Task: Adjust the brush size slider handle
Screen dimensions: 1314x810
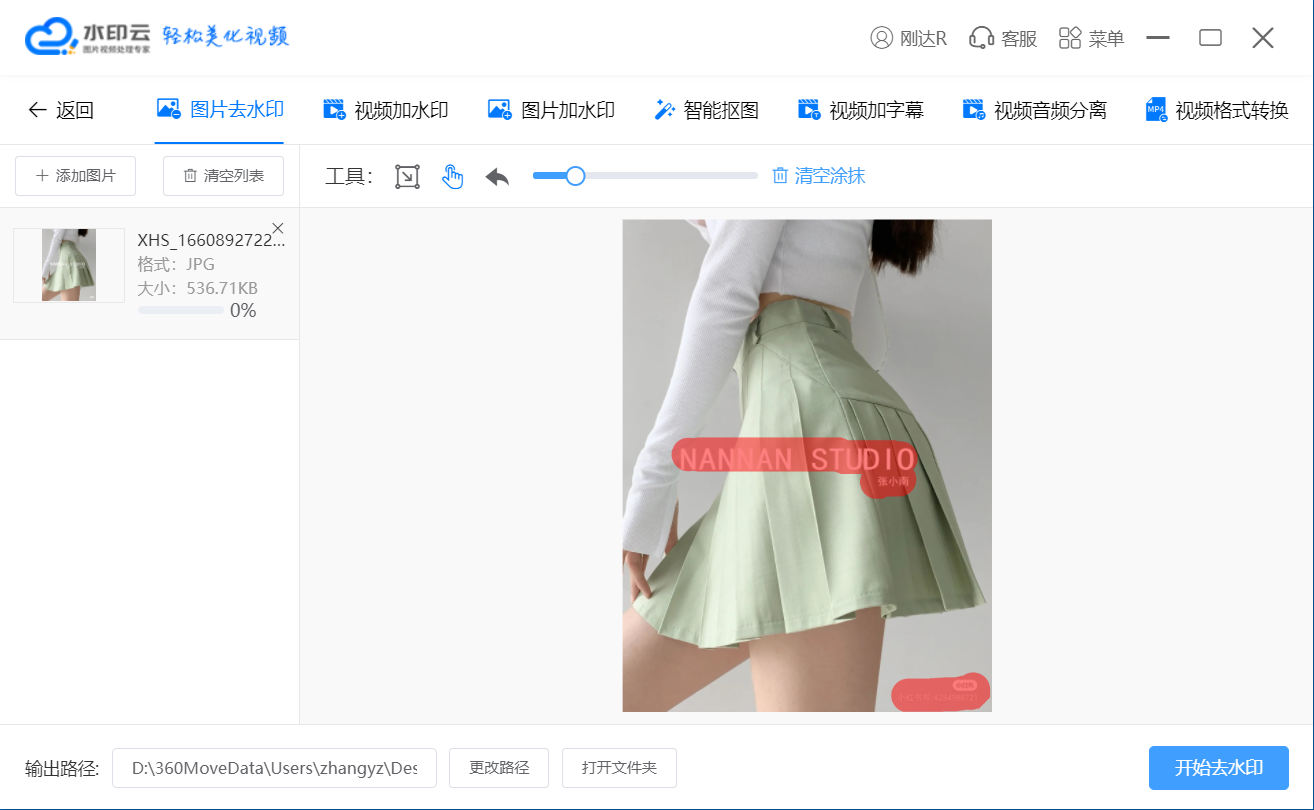Action: point(575,176)
